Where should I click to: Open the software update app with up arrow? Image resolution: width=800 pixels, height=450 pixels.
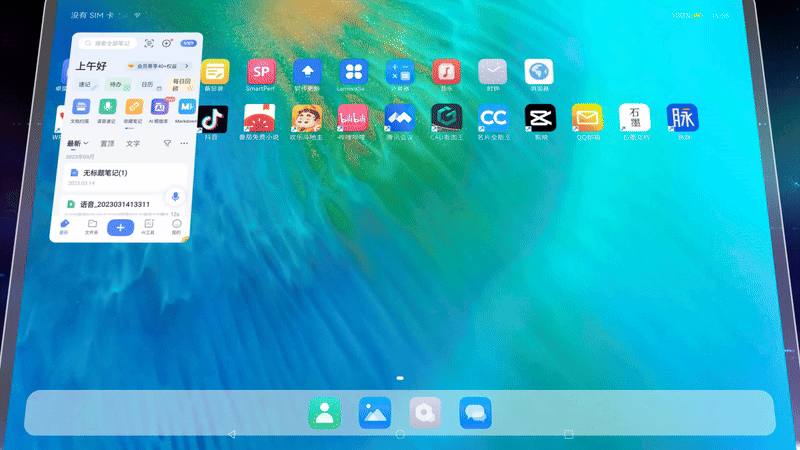[308, 72]
